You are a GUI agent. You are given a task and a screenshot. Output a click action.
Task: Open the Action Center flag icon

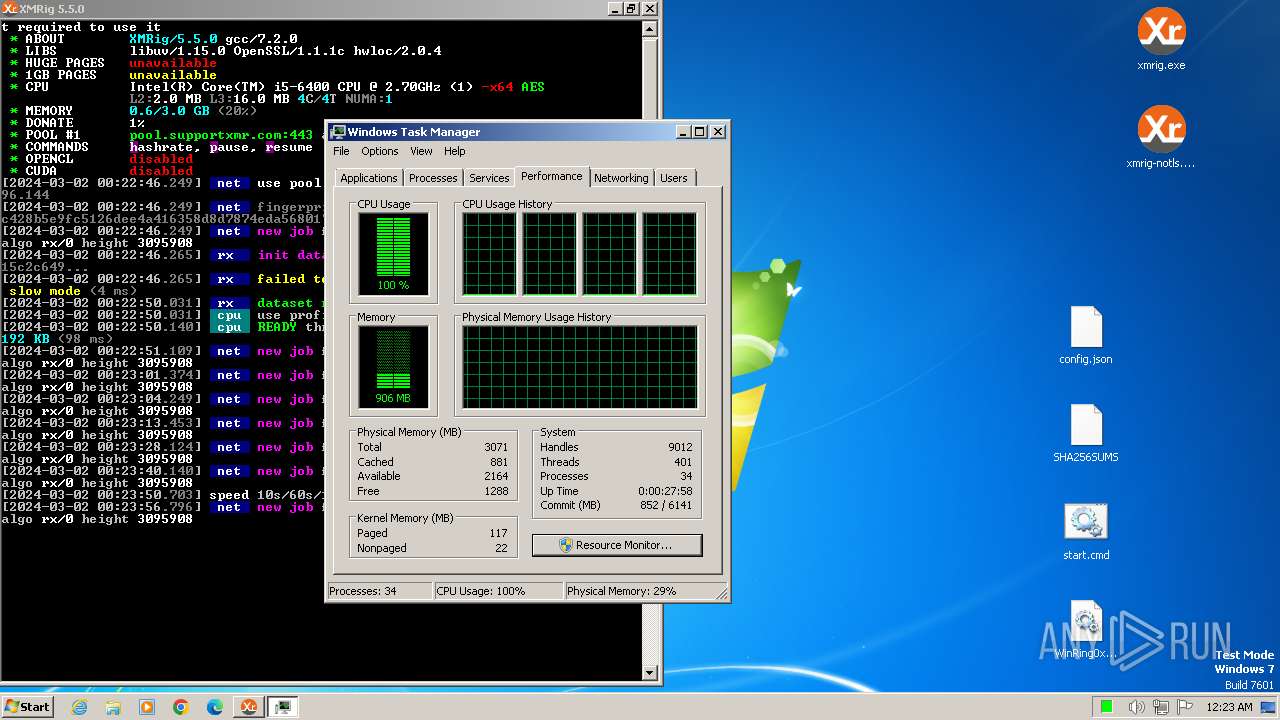pyautogui.click(x=1185, y=707)
